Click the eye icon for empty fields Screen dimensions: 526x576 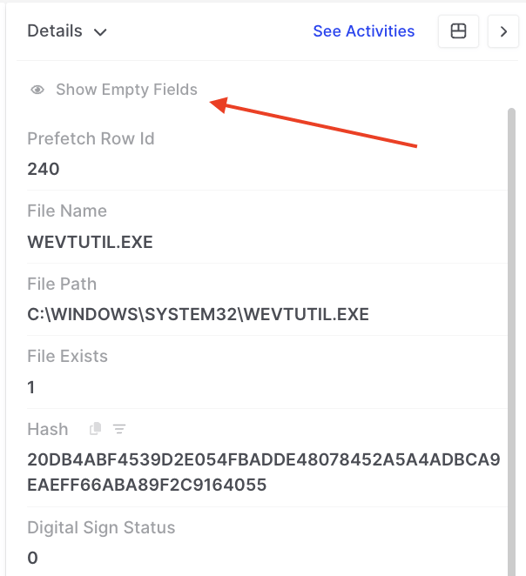tap(37, 90)
